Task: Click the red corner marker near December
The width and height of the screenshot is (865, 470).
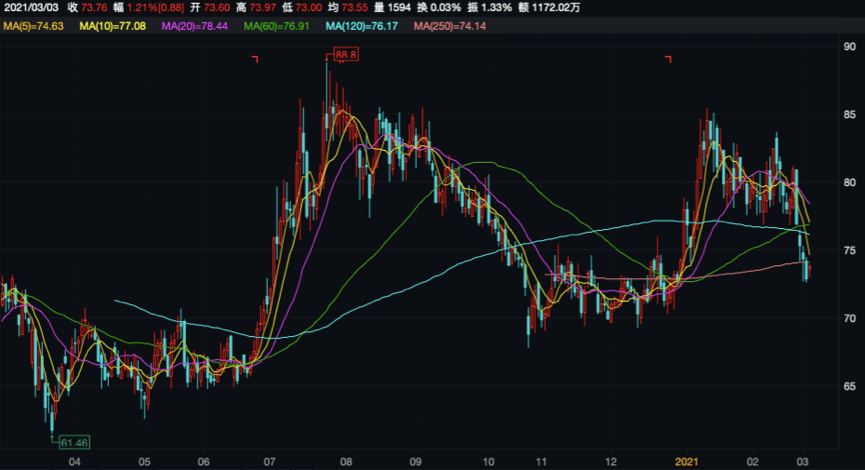Action: tap(668, 60)
